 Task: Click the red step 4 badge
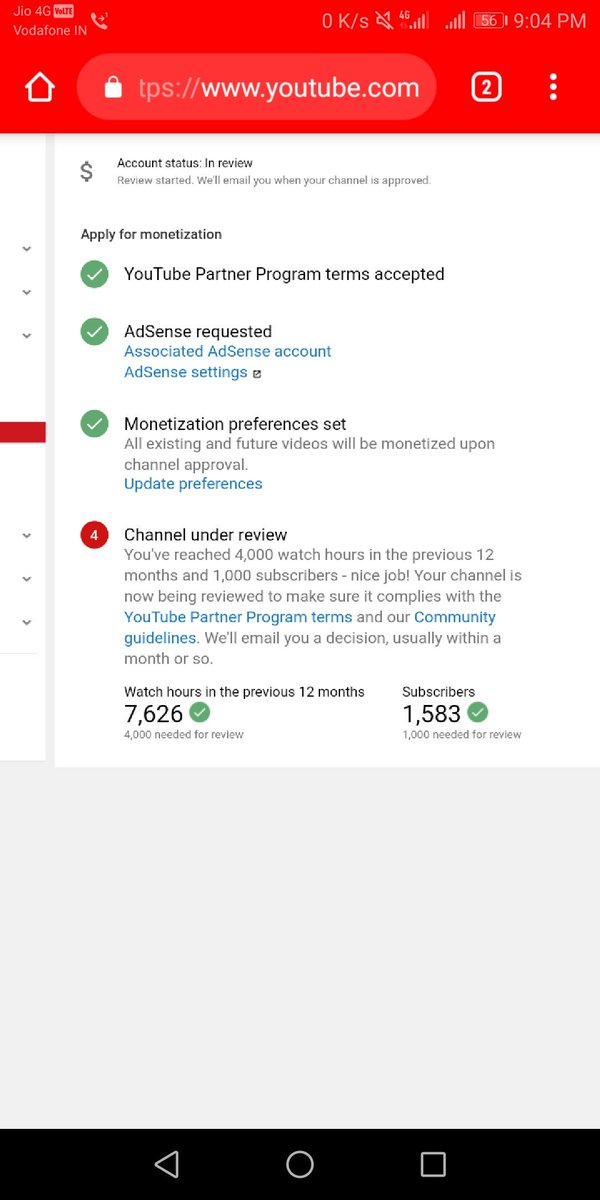pos(95,535)
